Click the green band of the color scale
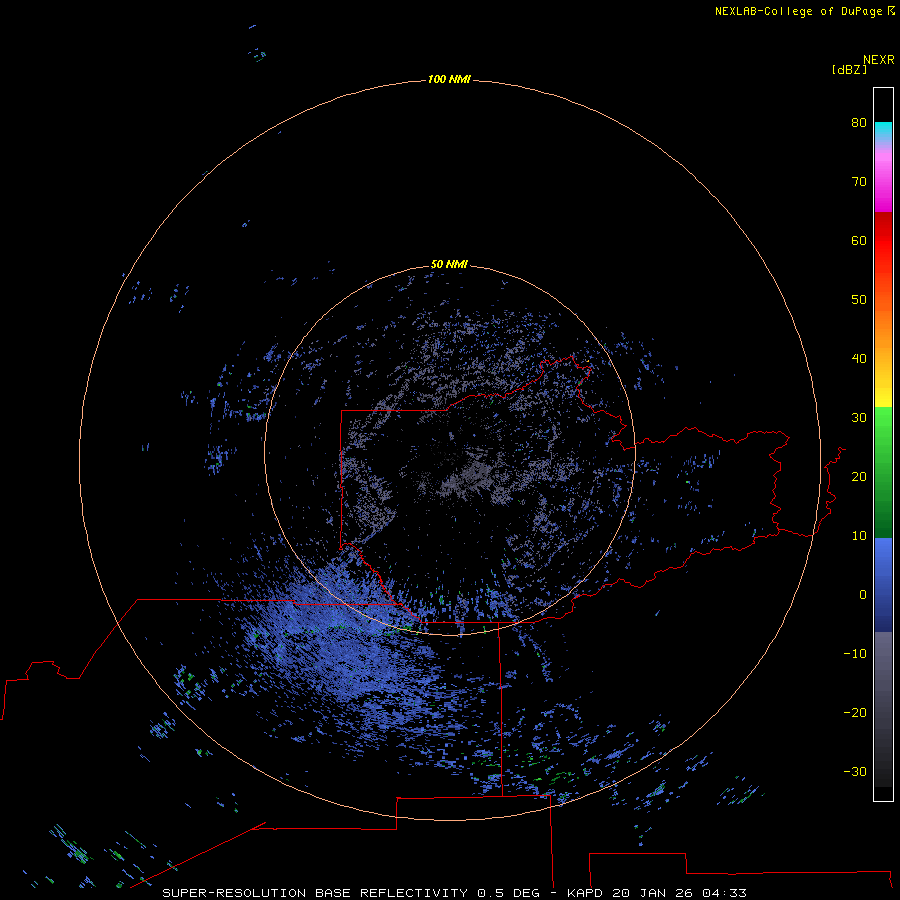Viewport: 900px width, 900px height. [883, 472]
